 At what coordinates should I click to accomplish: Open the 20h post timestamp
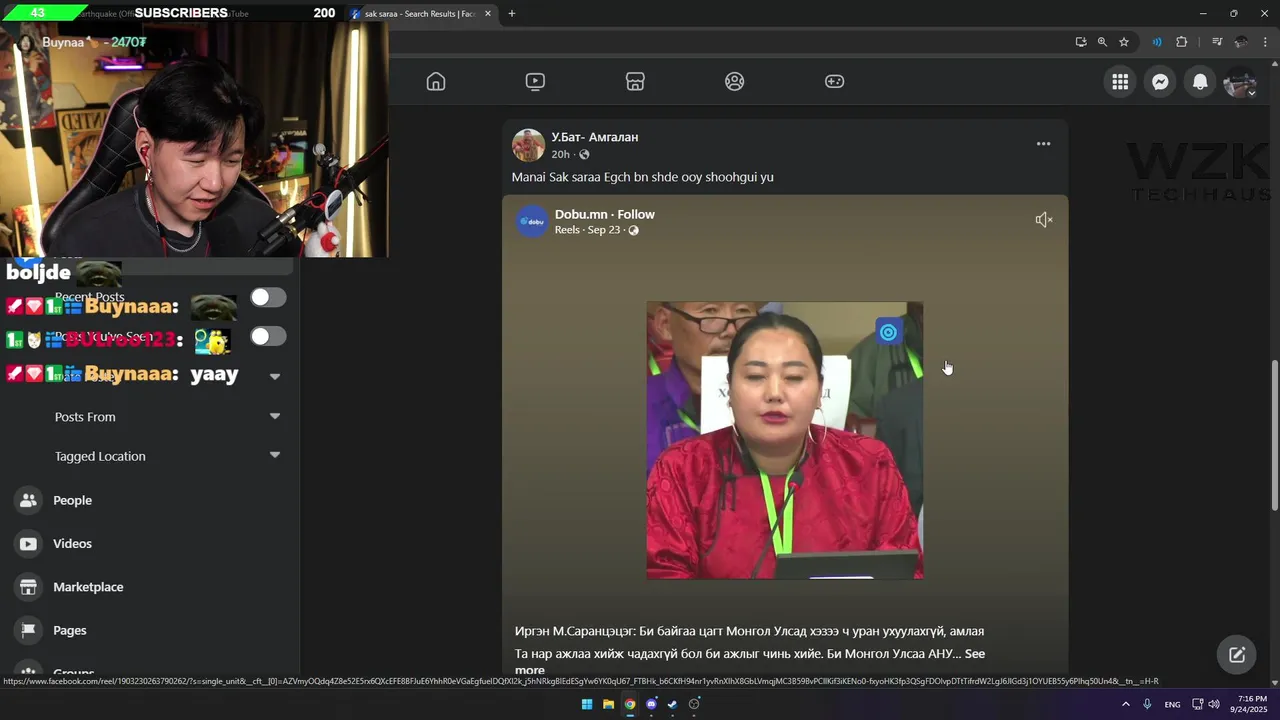560,155
